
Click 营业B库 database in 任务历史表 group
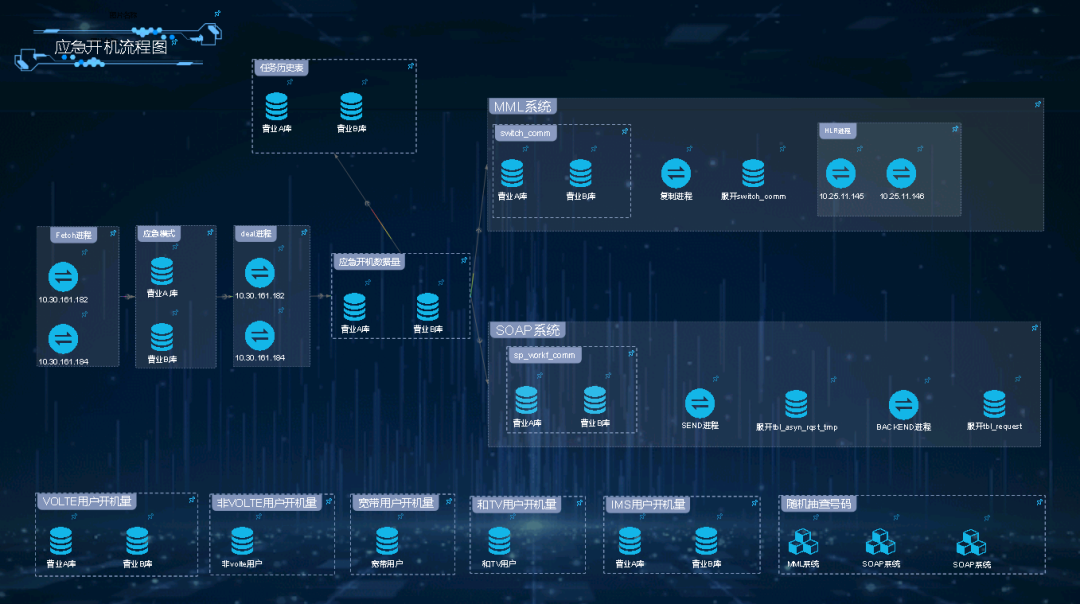coord(351,107)
